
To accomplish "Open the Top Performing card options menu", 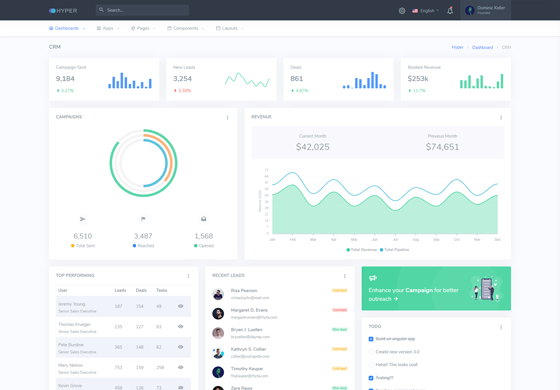I will [189, 276].
